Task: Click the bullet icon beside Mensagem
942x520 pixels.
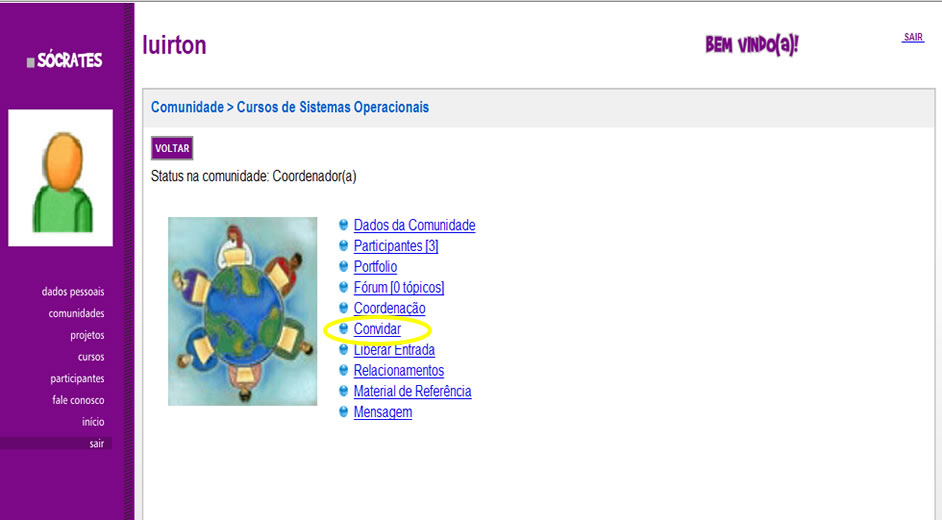Action: (x=344, y=412)
